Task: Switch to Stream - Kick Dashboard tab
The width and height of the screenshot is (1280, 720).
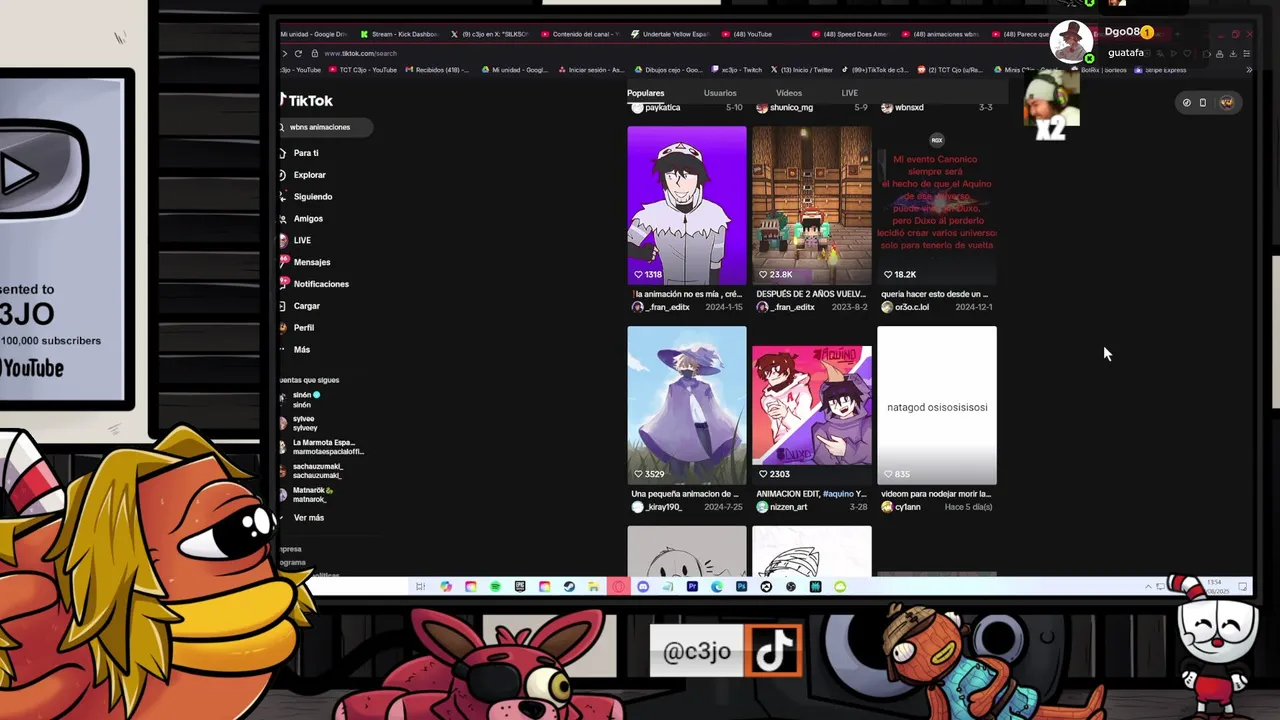Action: pyautogui.click(x=399, y=34)
